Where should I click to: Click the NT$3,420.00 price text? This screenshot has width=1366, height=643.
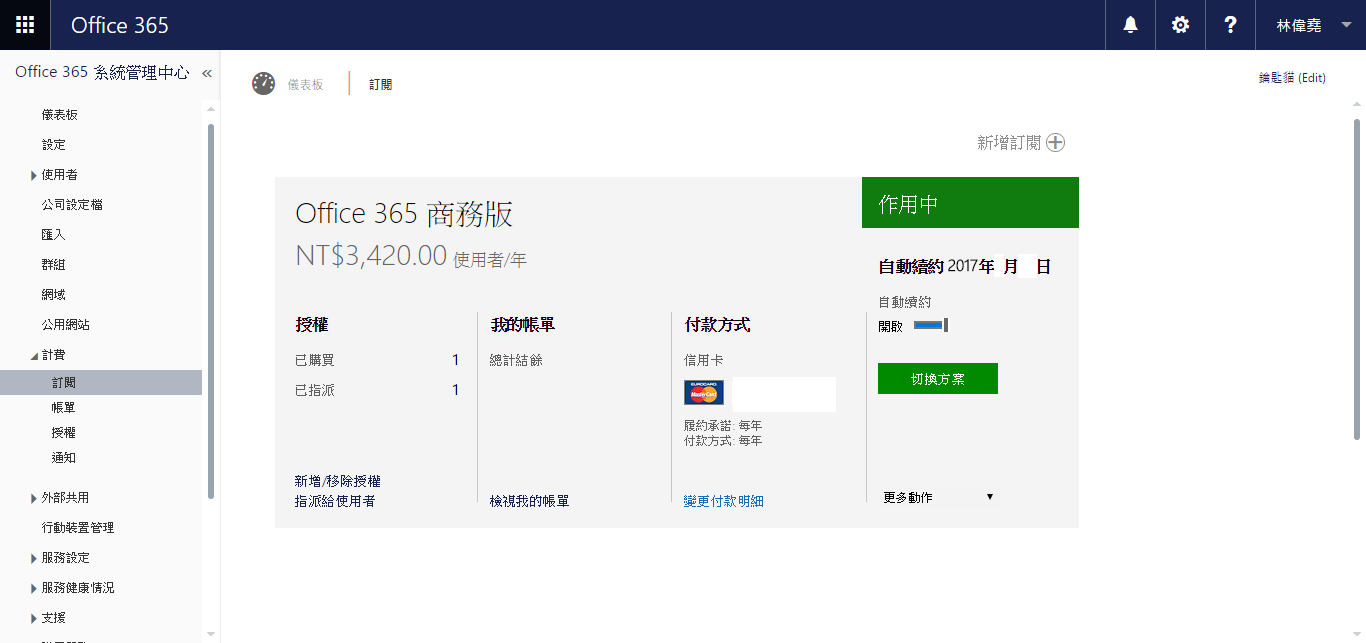(371, 256)
